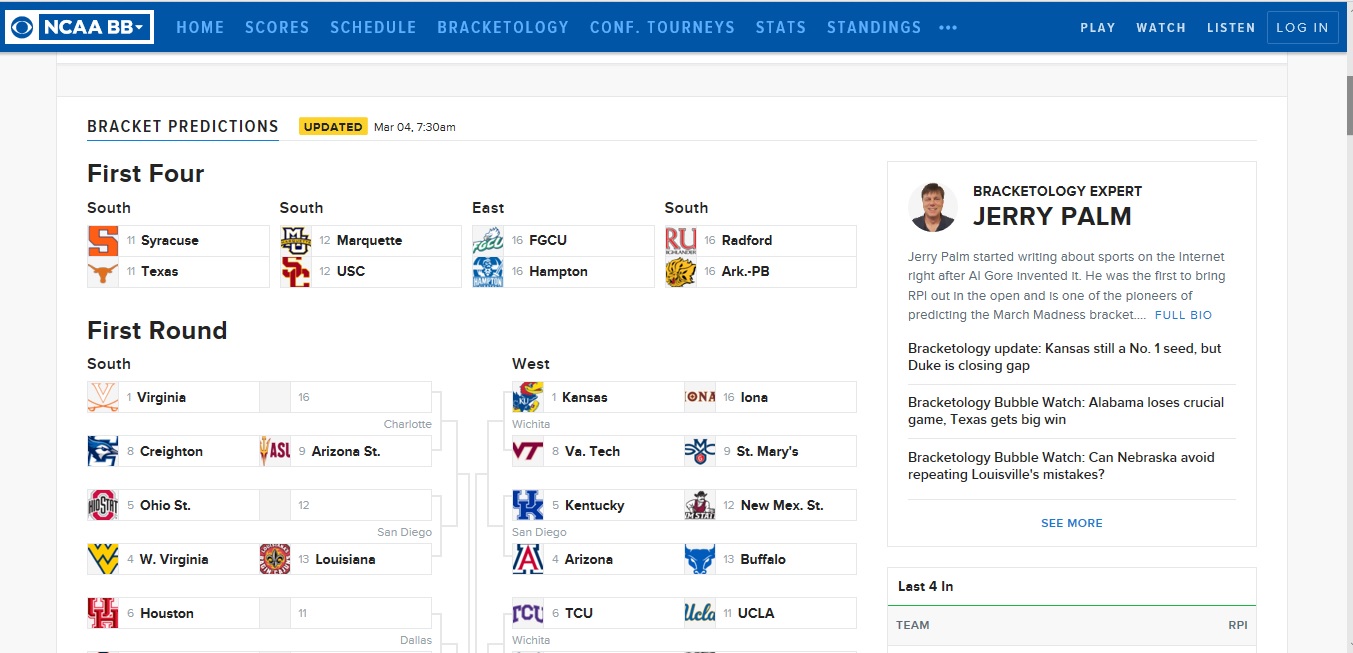1353x653 pixels.
Task: Click the Buffalo bull logo
Action: pyautogui.click(x=700, y=559)
